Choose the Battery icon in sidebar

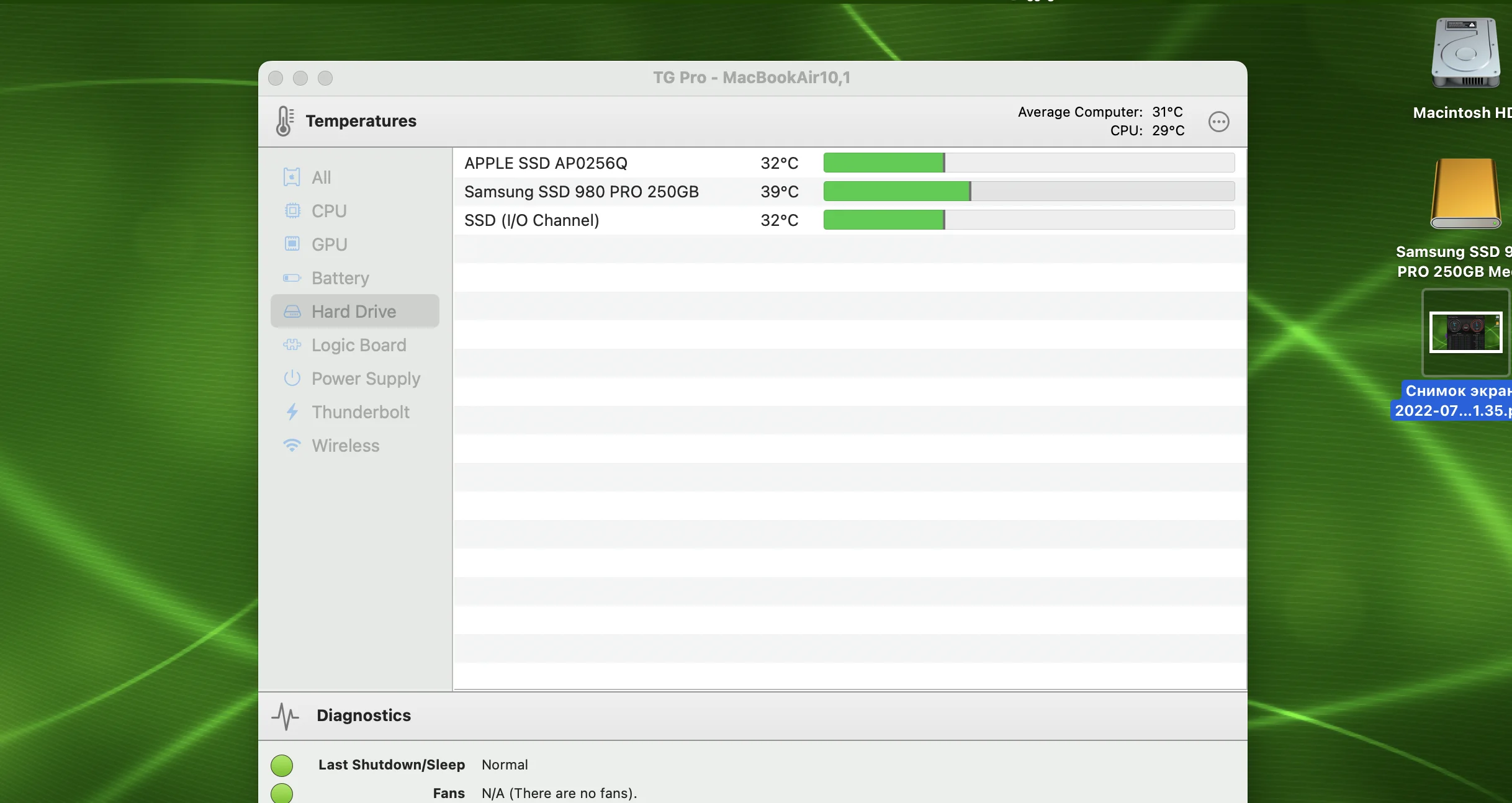292,278
